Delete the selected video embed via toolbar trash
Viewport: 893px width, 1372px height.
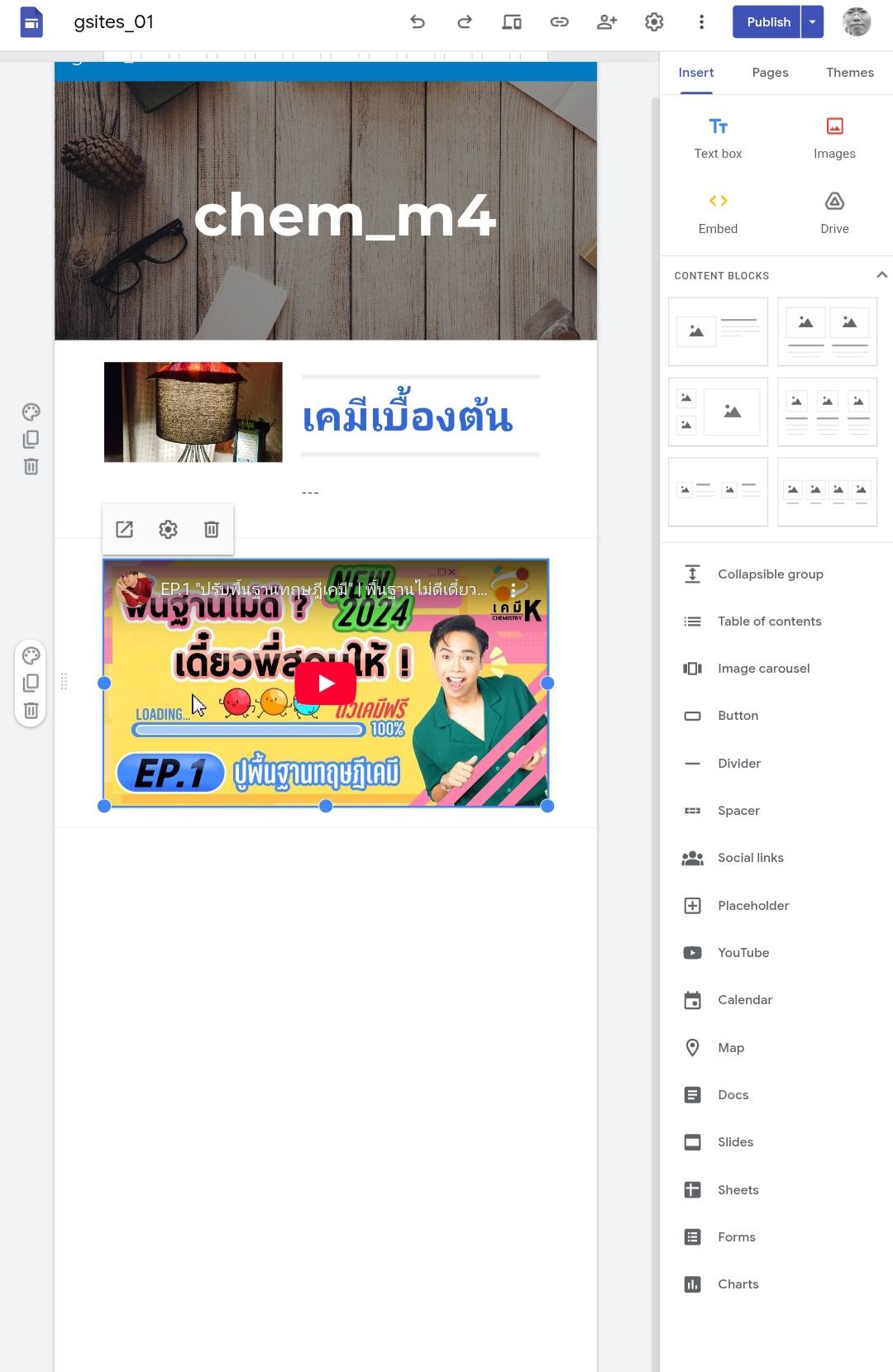point(212,530)
